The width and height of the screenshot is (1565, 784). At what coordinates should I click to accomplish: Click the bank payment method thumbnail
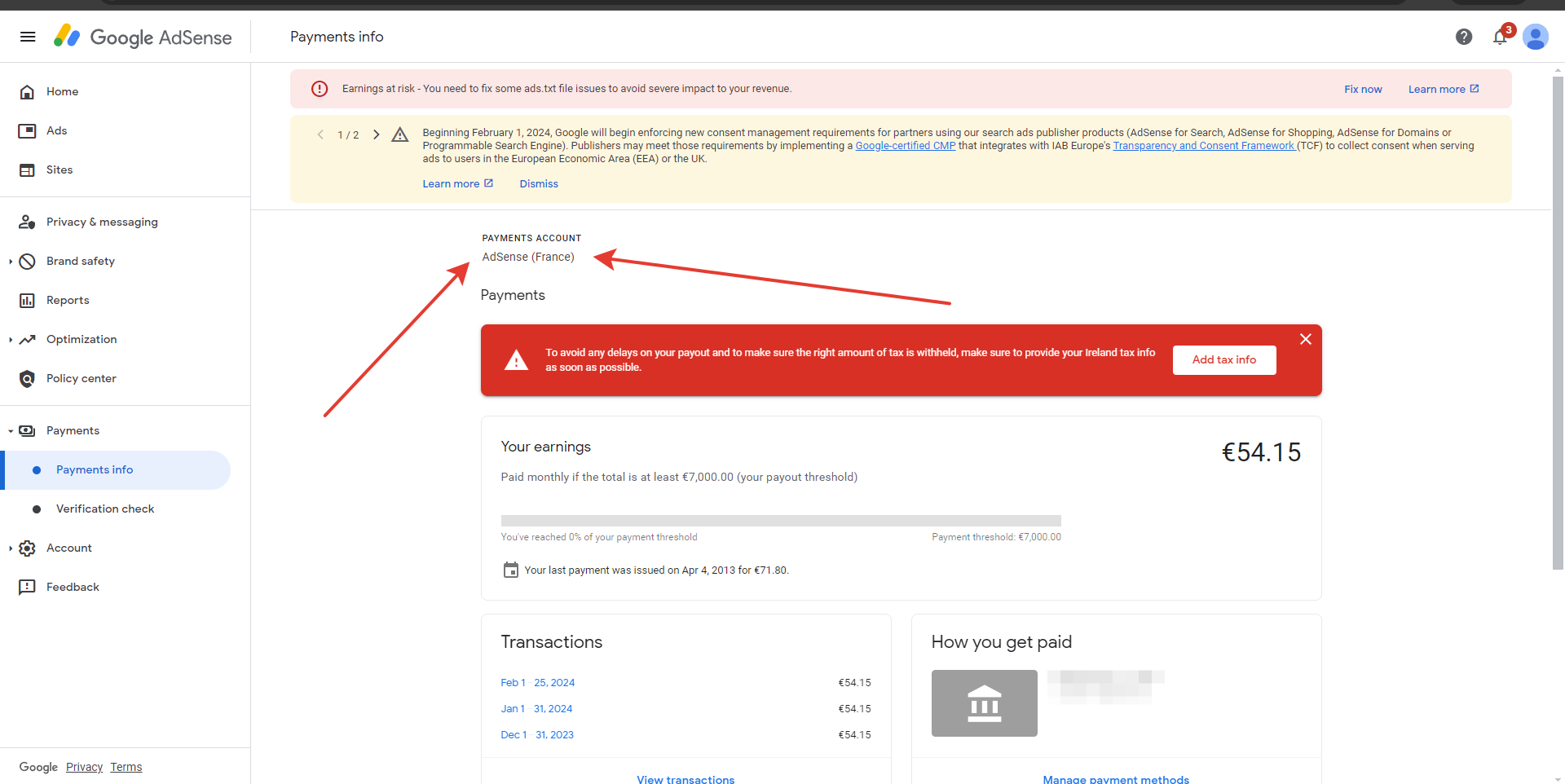coord(984,703)
